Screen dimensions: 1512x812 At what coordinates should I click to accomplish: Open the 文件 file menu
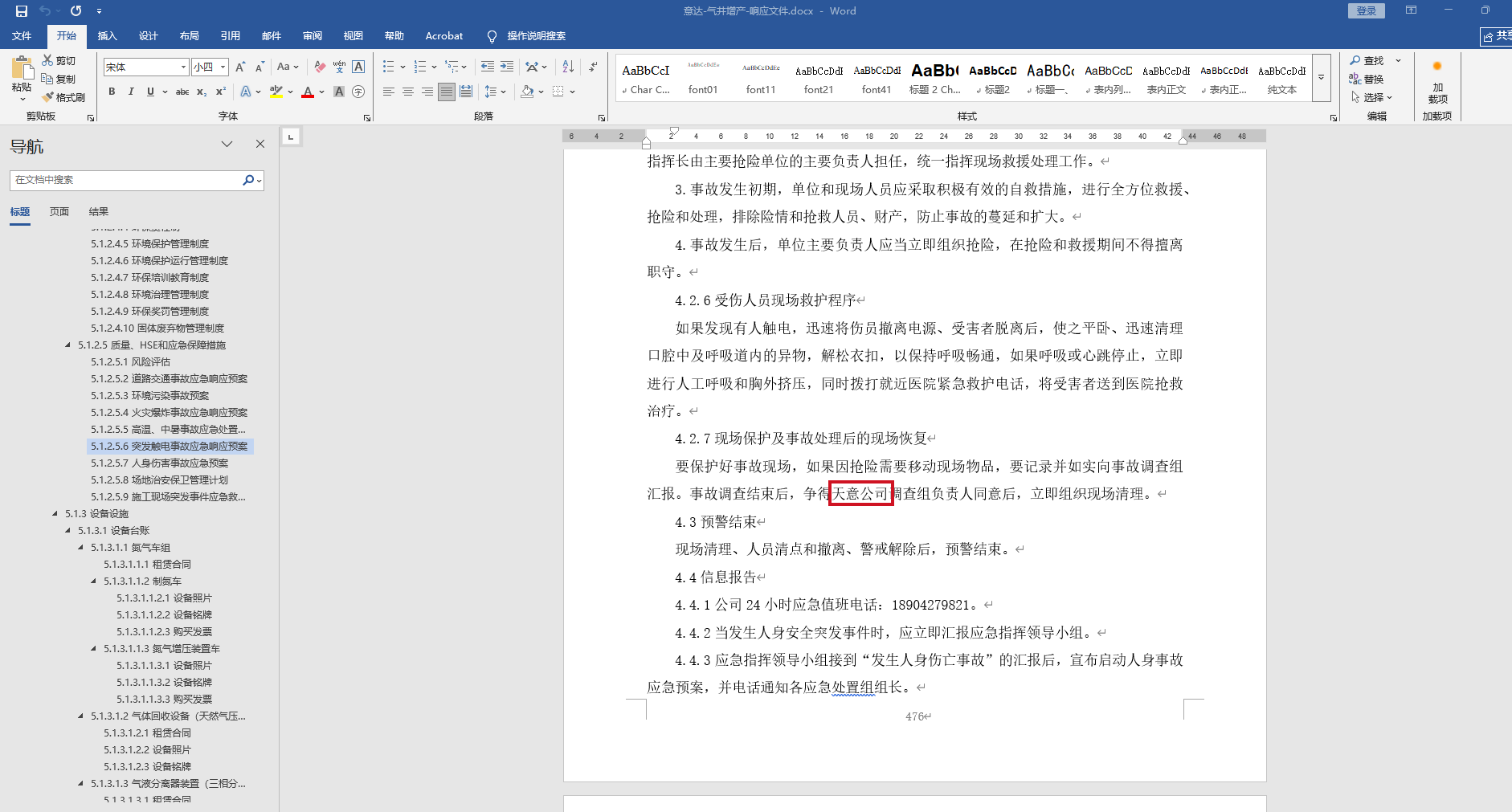coord(22,36)
